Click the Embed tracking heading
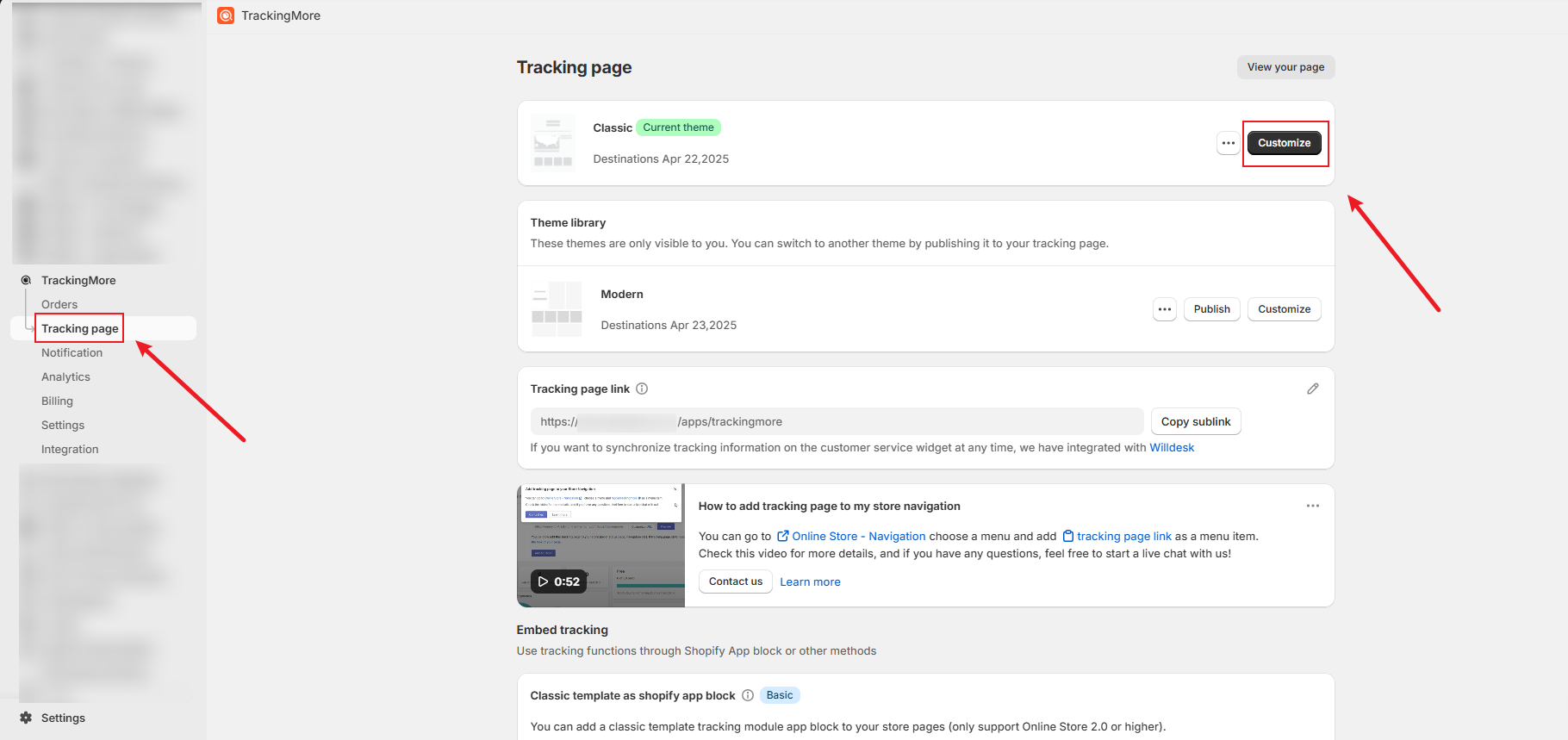 click(562, 630)
